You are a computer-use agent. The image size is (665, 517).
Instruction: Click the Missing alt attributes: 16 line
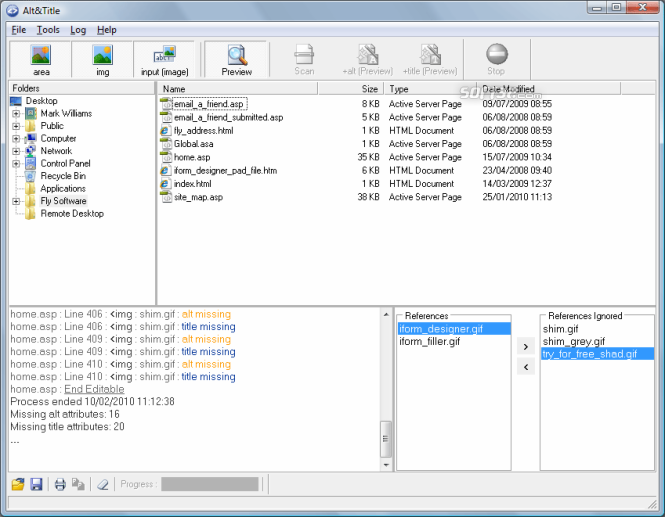click(65, 414)
